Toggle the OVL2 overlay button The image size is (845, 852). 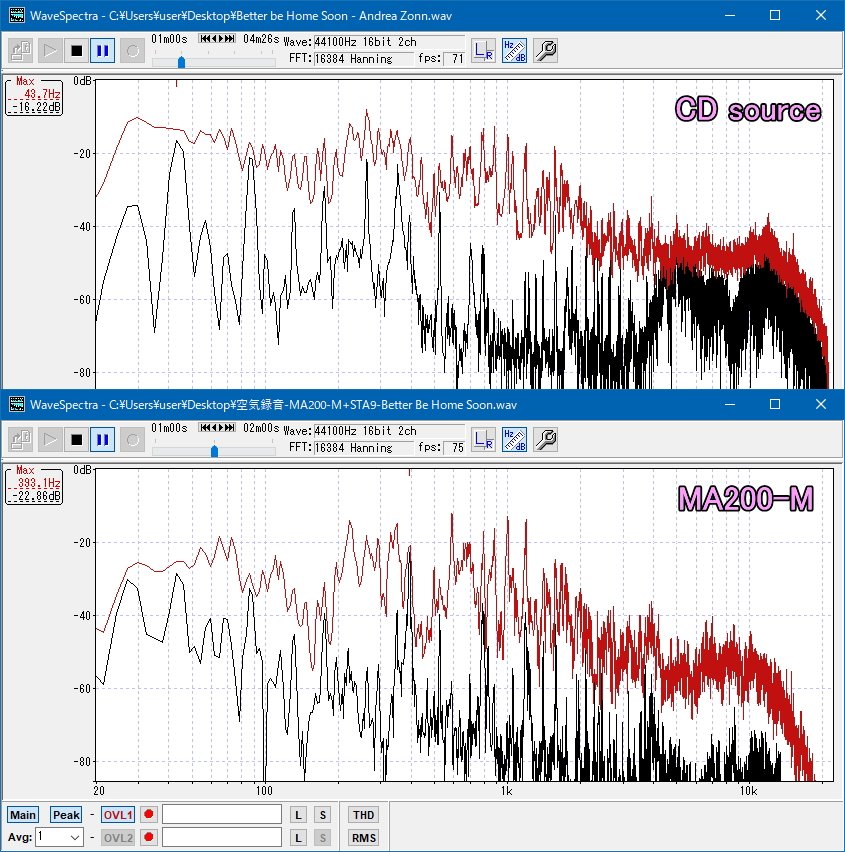pos(118,837)
